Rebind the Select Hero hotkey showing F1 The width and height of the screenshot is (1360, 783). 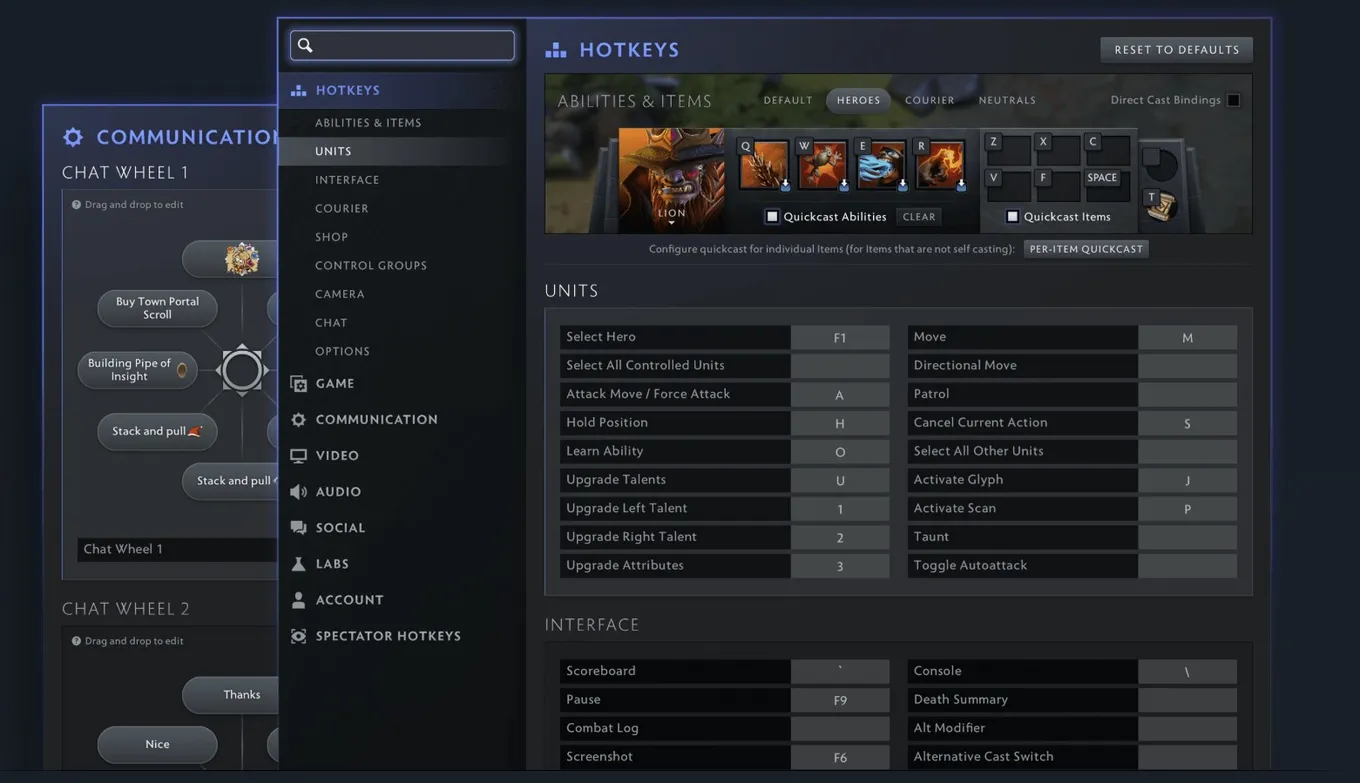coord(840,338)
